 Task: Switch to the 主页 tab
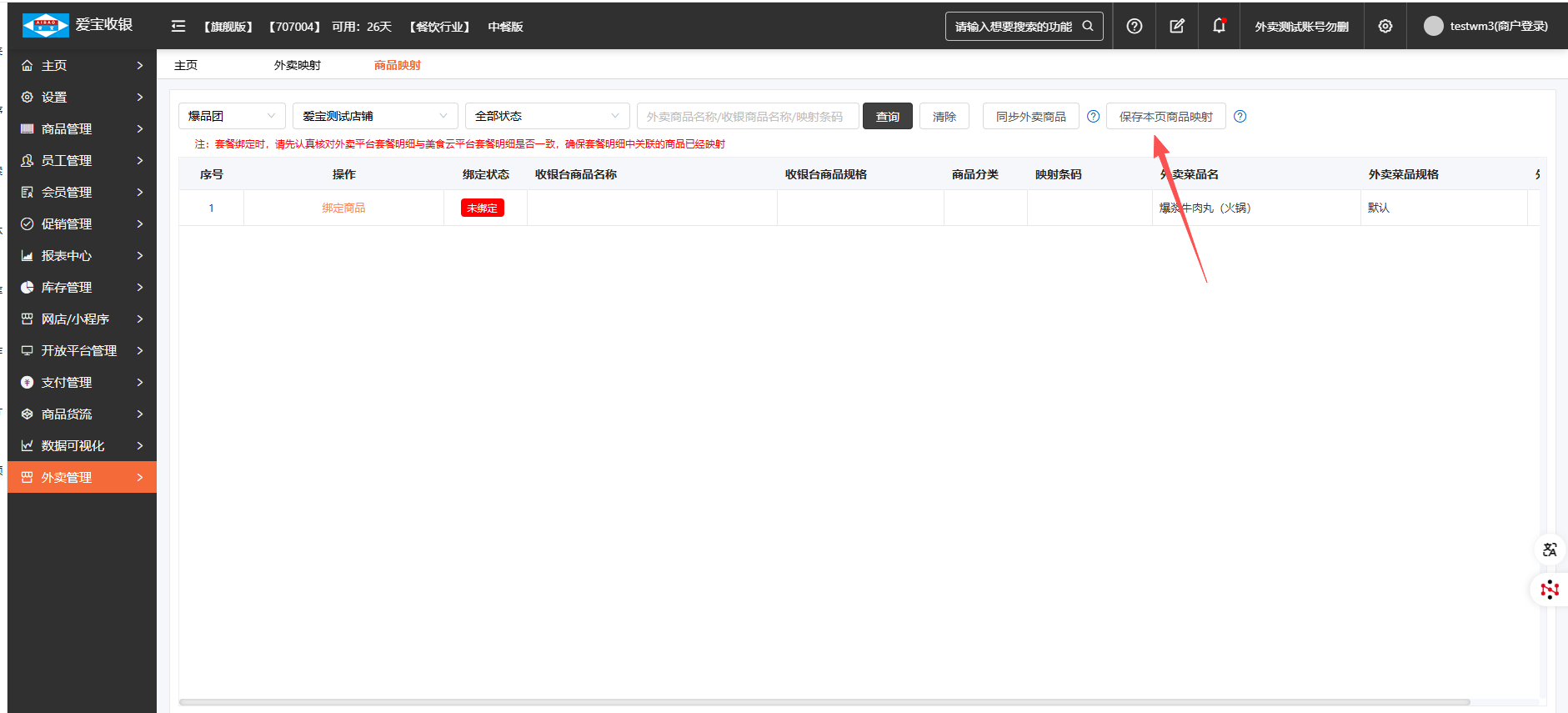click(186, 65)
